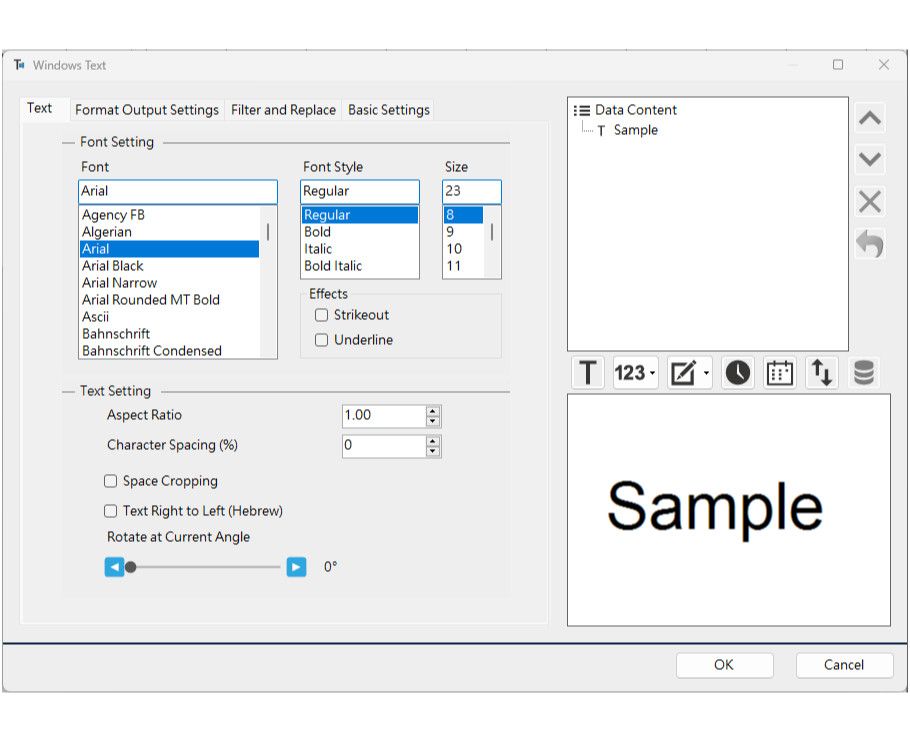
Task: Confirm settings with the OK button
Action: [724, 665]
